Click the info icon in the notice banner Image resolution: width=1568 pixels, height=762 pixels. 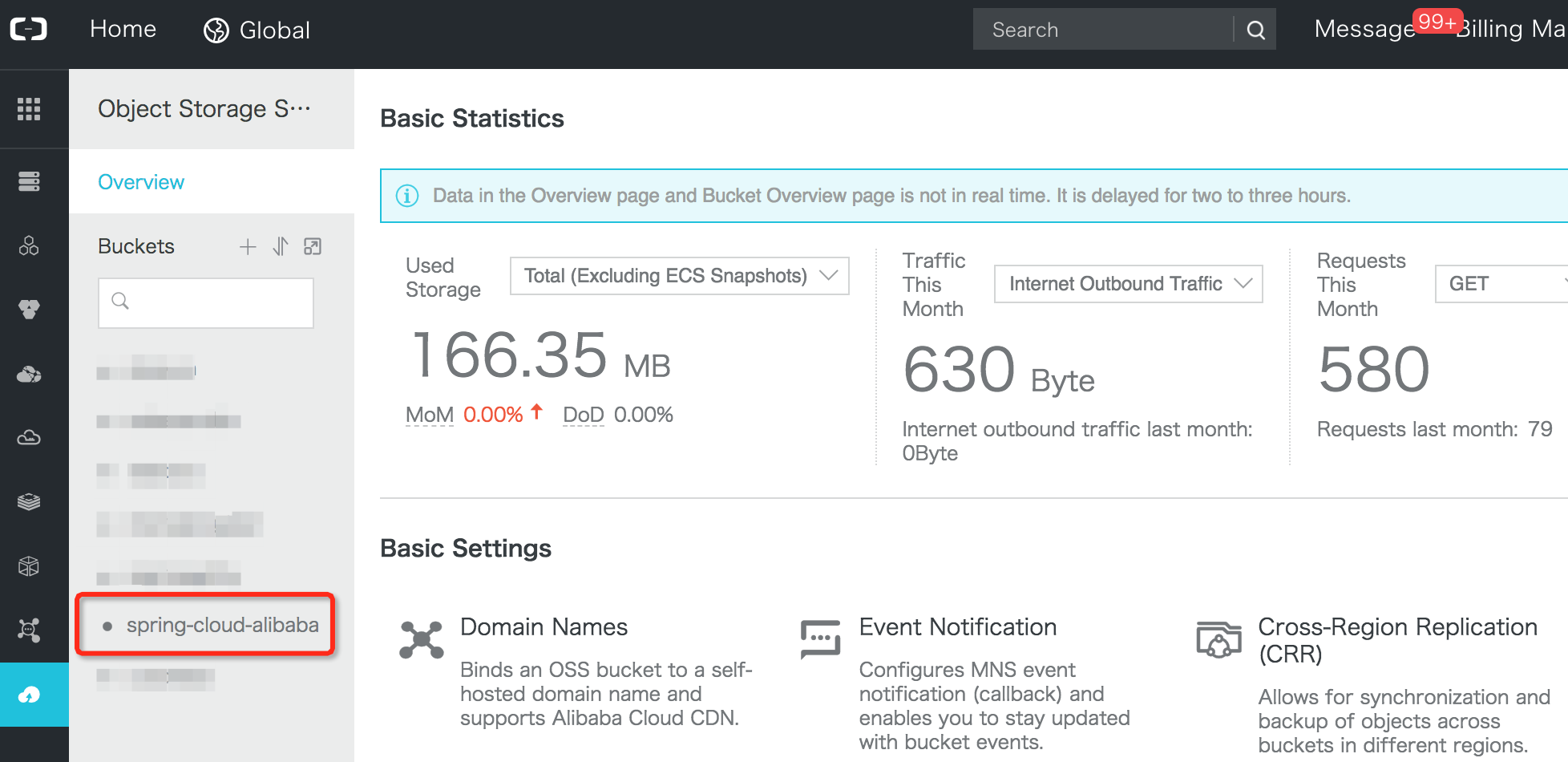(407, 196)
